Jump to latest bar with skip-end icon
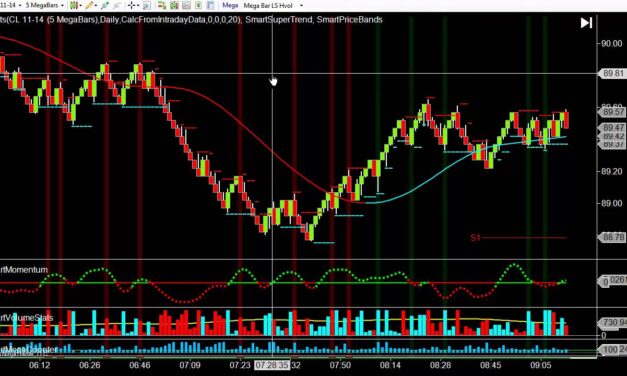 click(x=586, y=23)
